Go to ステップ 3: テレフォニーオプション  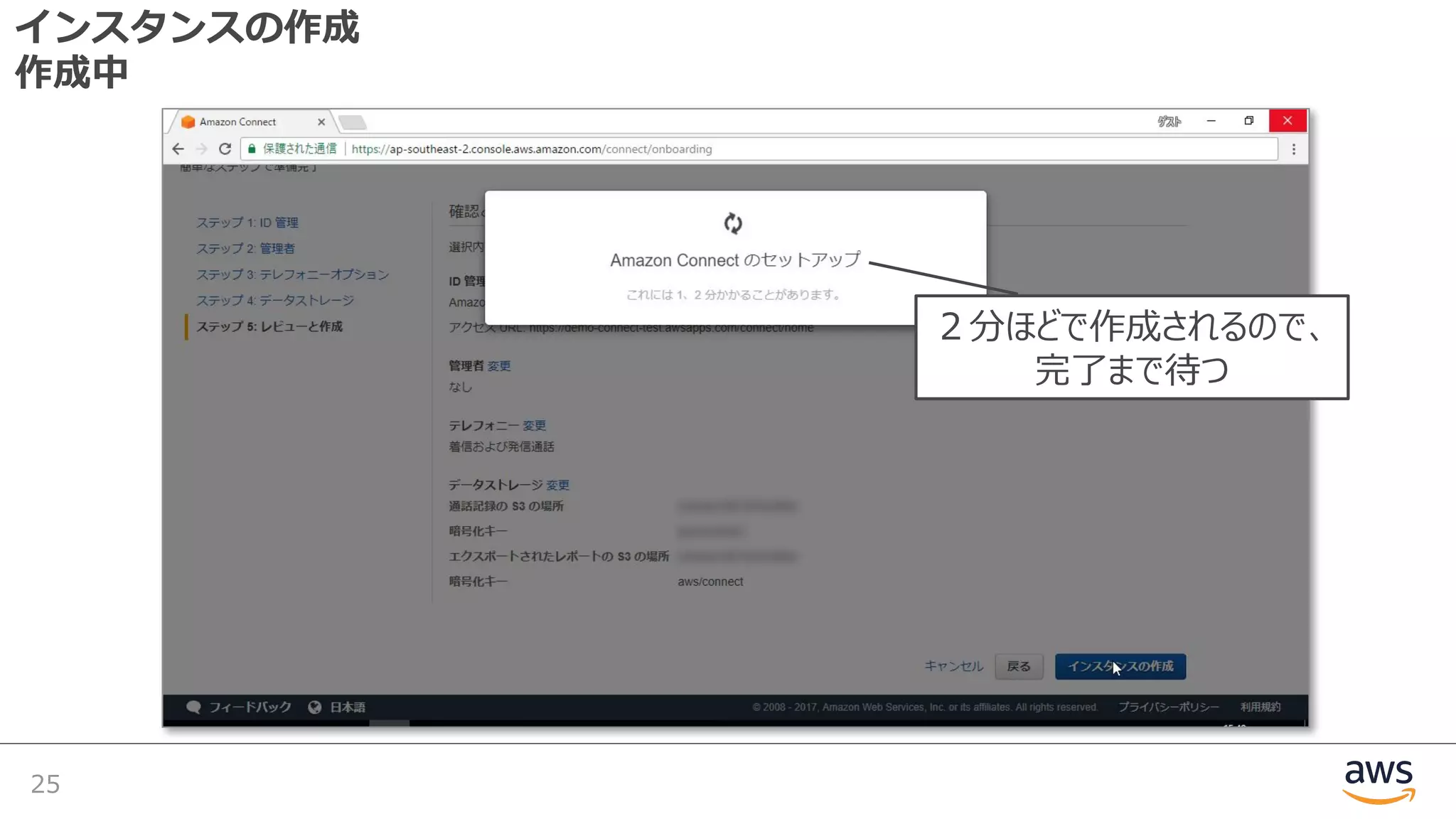pos(293,274)
